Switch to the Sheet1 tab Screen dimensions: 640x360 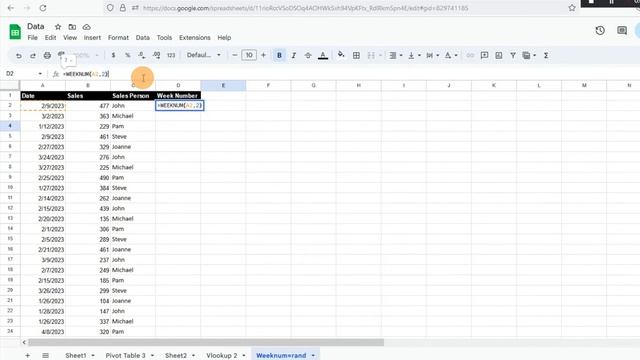76,356
